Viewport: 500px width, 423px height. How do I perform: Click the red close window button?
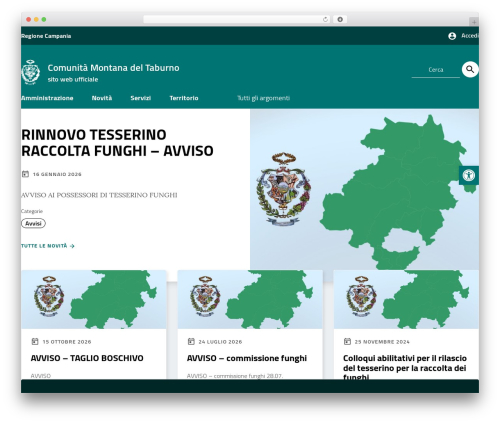pos(29,20)
